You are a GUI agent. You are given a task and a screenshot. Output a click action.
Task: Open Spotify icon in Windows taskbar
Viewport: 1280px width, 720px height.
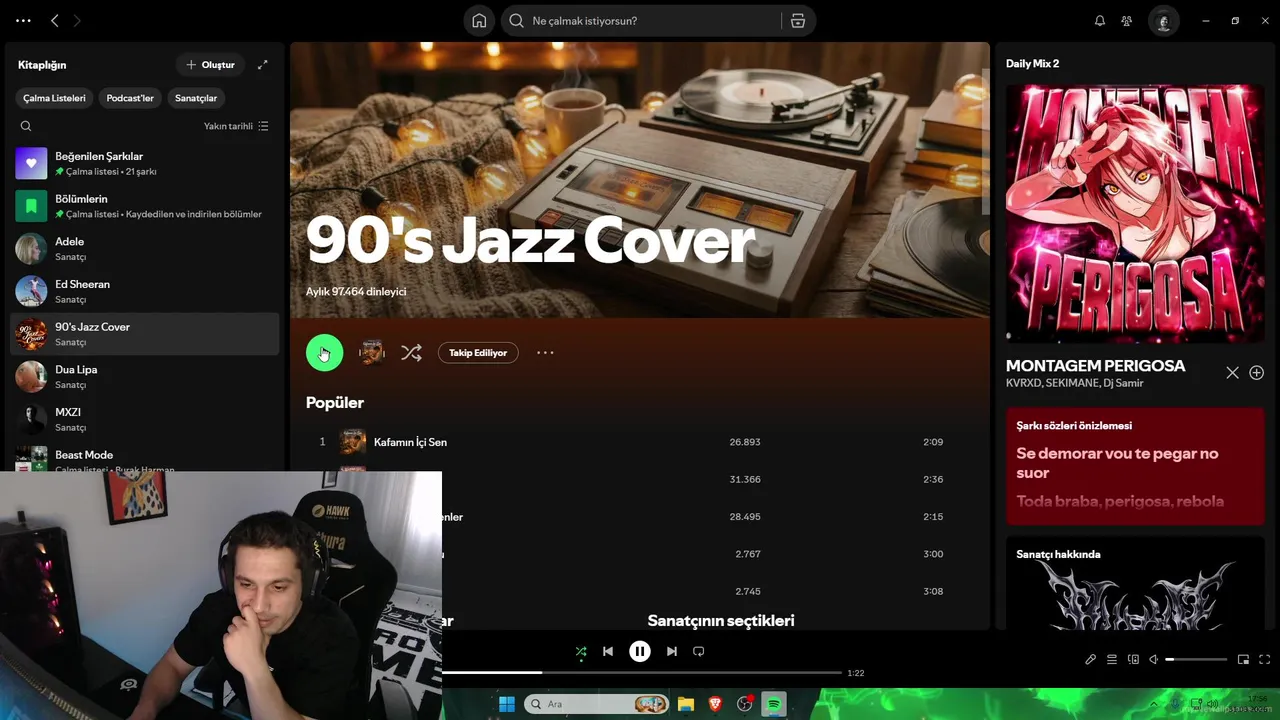click(x=774, y=704)
